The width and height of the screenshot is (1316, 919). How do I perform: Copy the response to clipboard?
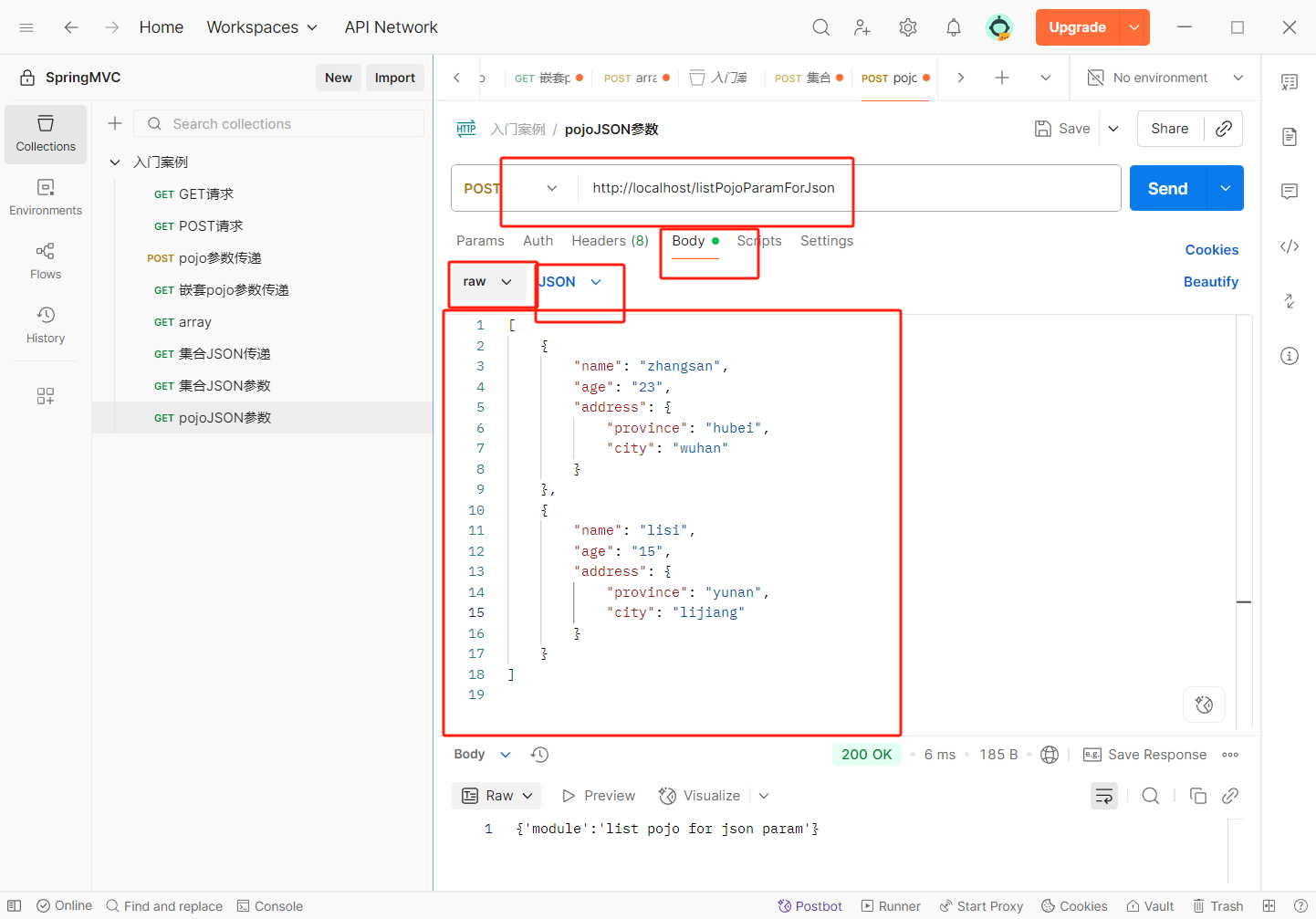click(1198, 796)
